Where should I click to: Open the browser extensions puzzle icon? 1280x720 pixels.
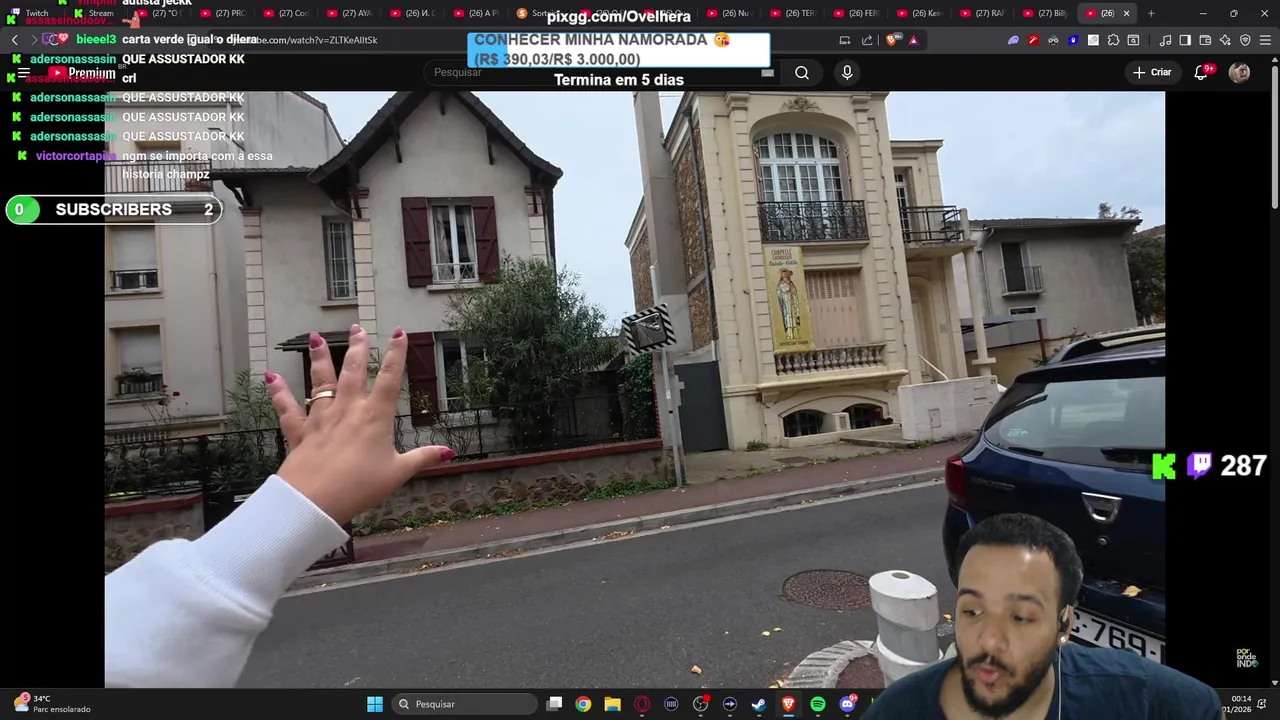tap(1113, 40)
